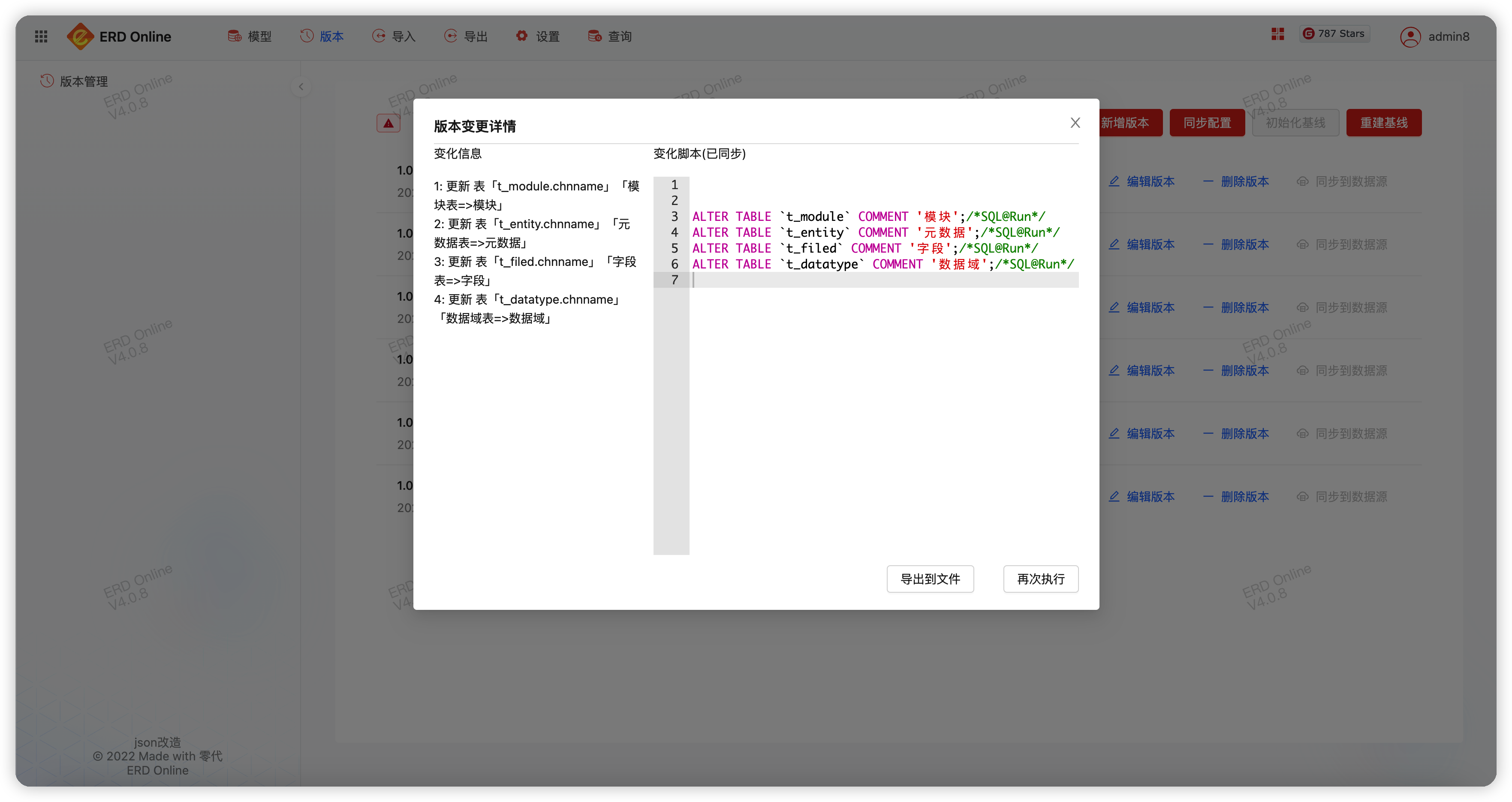Open the 查询 menu
This screenshot has height=802, width=1512.
610,36
